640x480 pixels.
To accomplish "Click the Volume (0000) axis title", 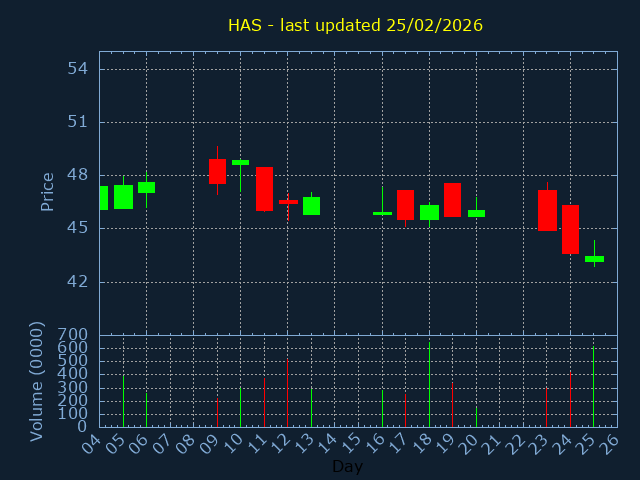I will pyautogui.click(x=37, y=381).
